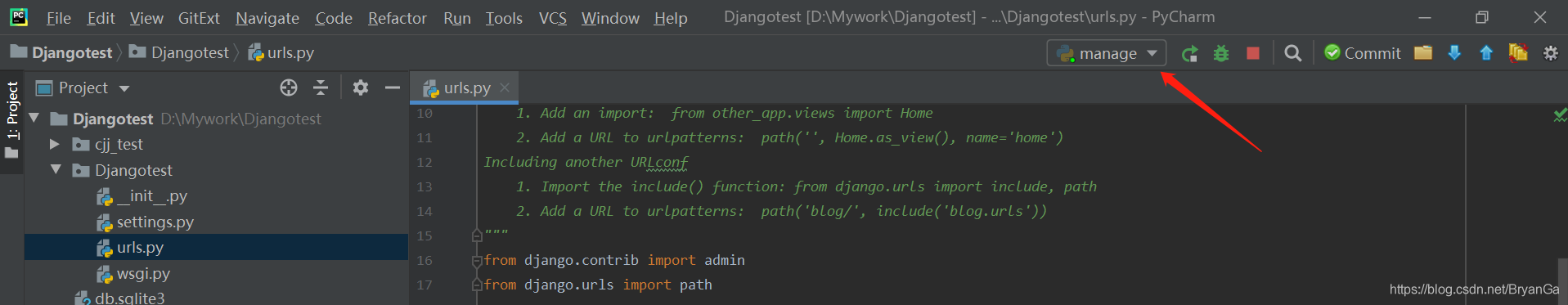Click the code line 'from django.urls import path'

point(598,285)
